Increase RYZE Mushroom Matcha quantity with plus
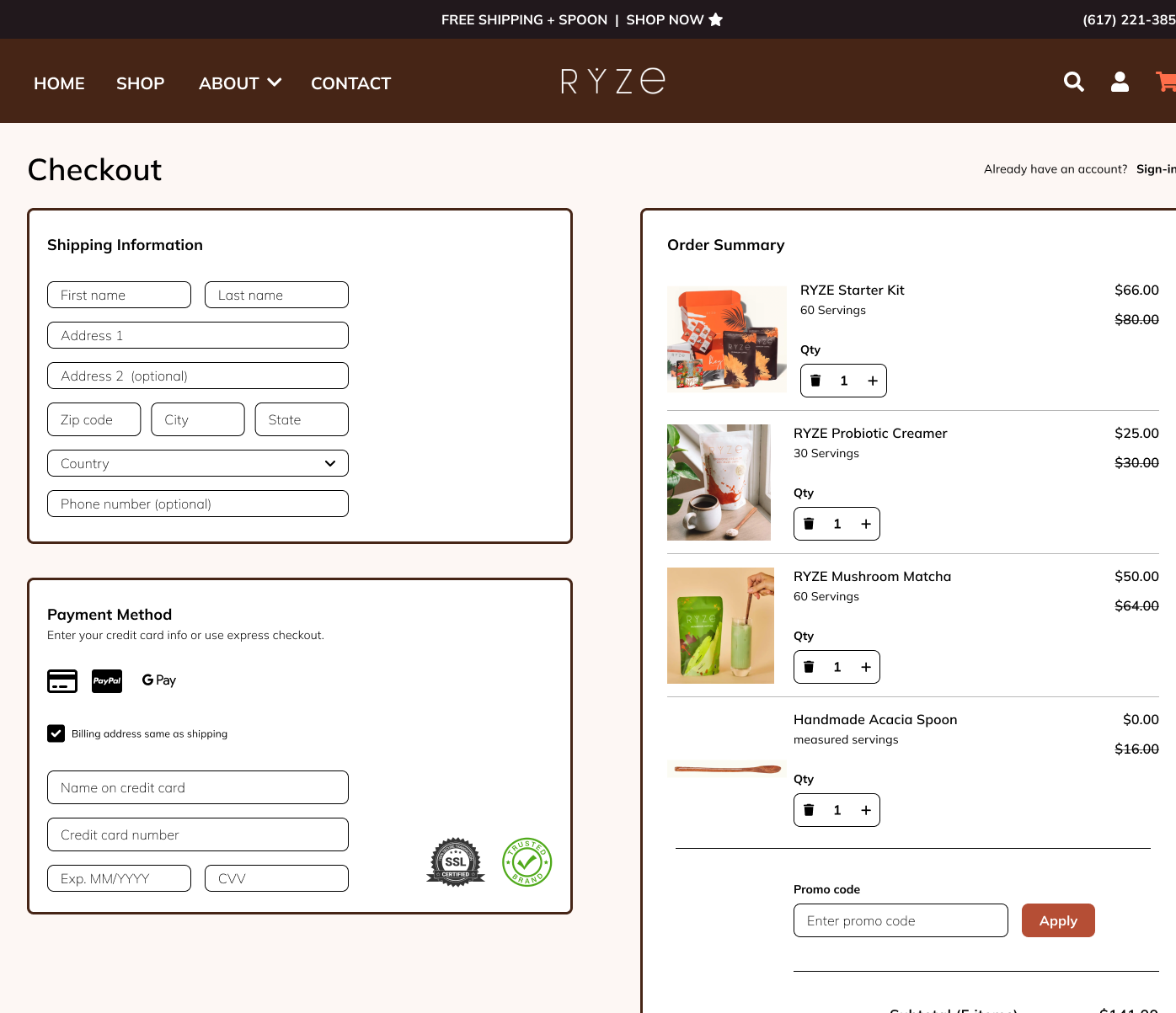The width and height of the screenshot is (1176, 1013). [x=866, y=667]
